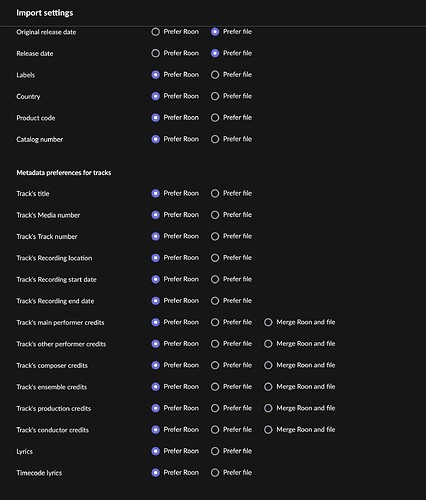Merge Roon and file for composer credits
The image size is (426, 500).
(x=268, y=365)
